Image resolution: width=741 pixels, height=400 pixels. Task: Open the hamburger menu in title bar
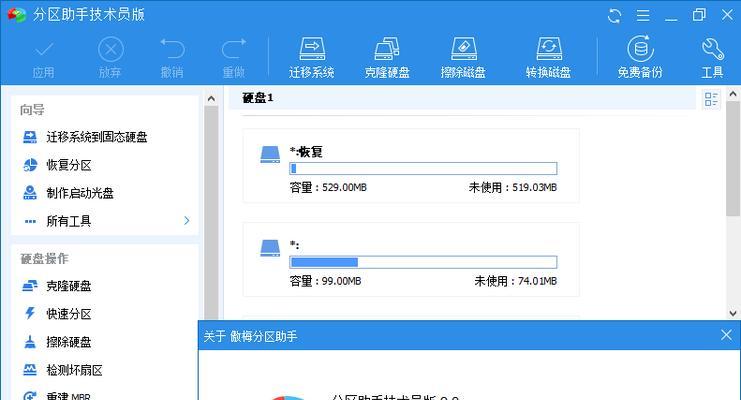click(643, 16)
